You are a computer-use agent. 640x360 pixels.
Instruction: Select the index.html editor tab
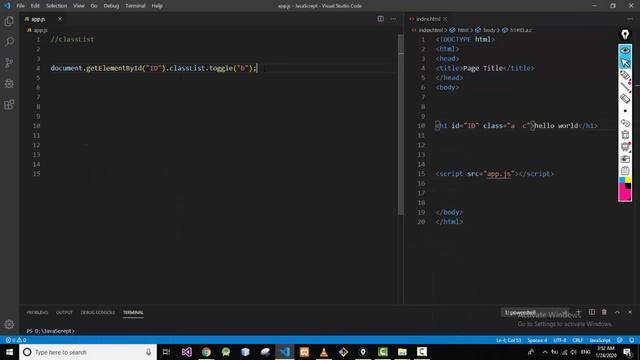429,19
